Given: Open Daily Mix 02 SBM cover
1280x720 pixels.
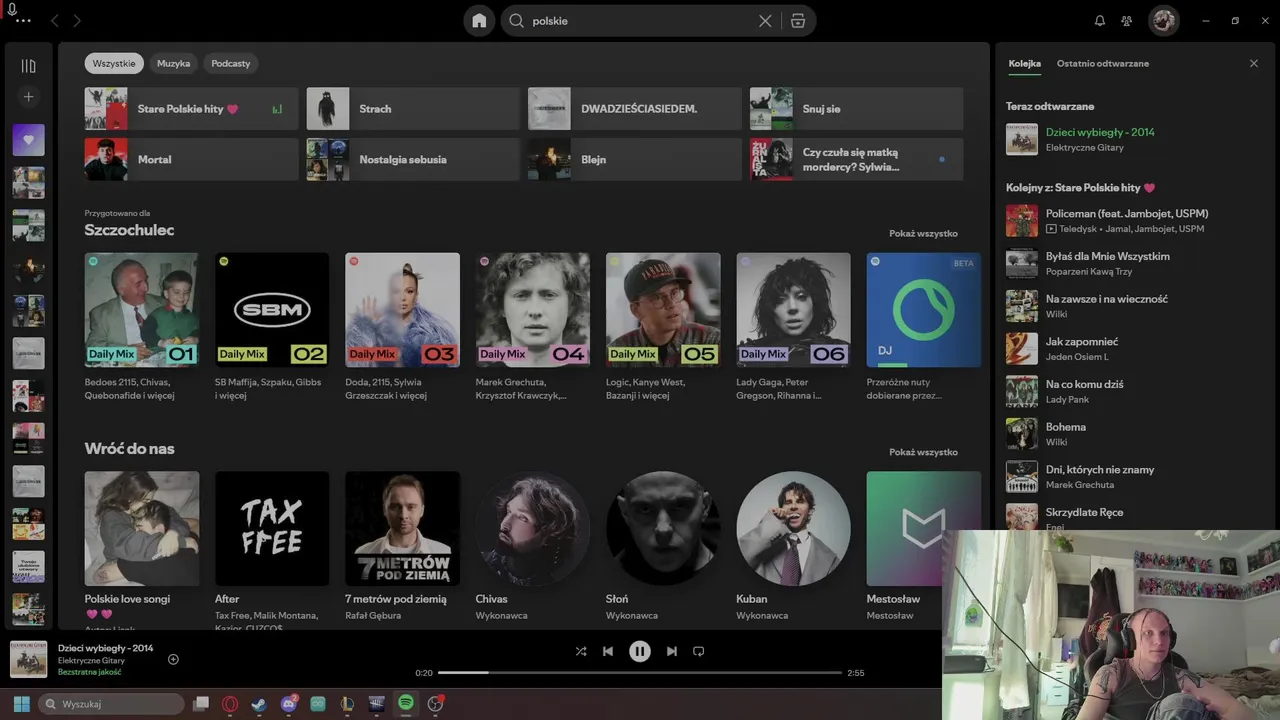Looking at the screenshot, I should click(x=272, y=310).
